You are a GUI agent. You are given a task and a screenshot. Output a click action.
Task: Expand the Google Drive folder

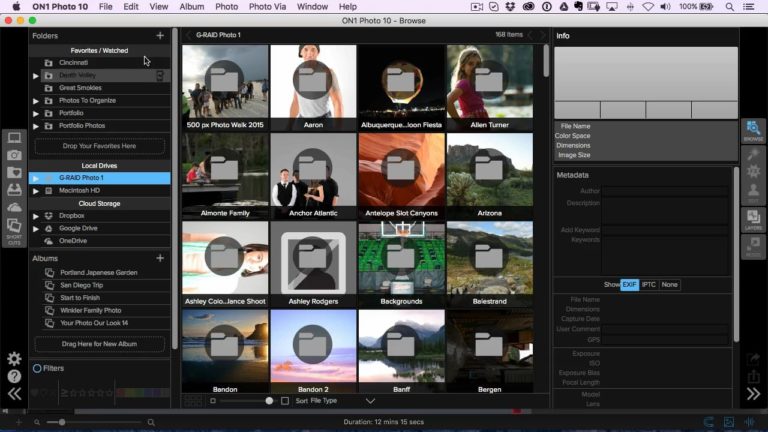36,229
